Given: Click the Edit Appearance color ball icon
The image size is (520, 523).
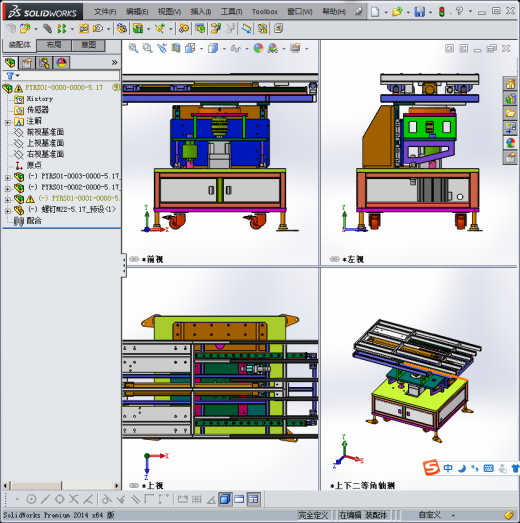Looking at the screenshot, I should pyautogui.click(x=258, y=48).
